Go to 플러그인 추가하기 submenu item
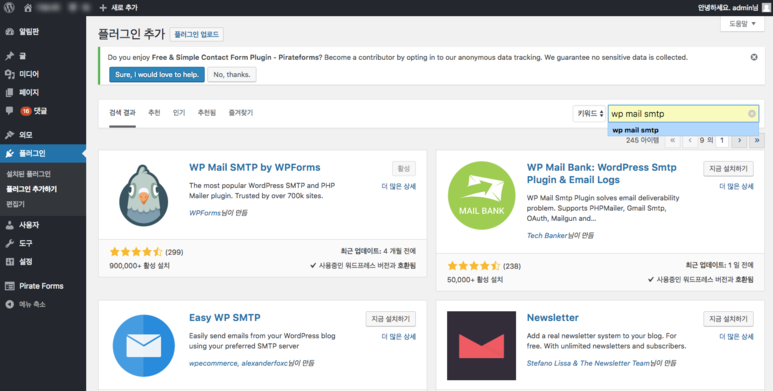This screenshot has height=391, width=773. (32, 189)
